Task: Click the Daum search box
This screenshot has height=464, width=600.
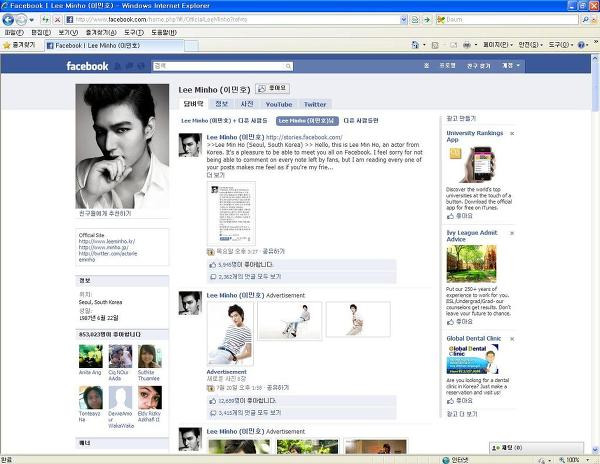Action: (507, 20)
